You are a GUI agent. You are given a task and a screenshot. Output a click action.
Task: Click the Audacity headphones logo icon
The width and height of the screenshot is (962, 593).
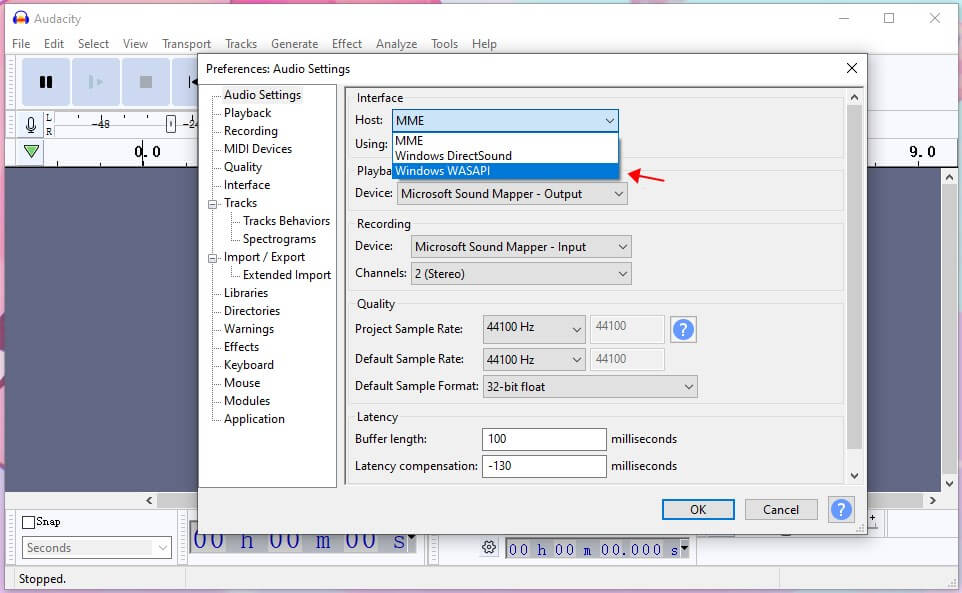(21, 18)
